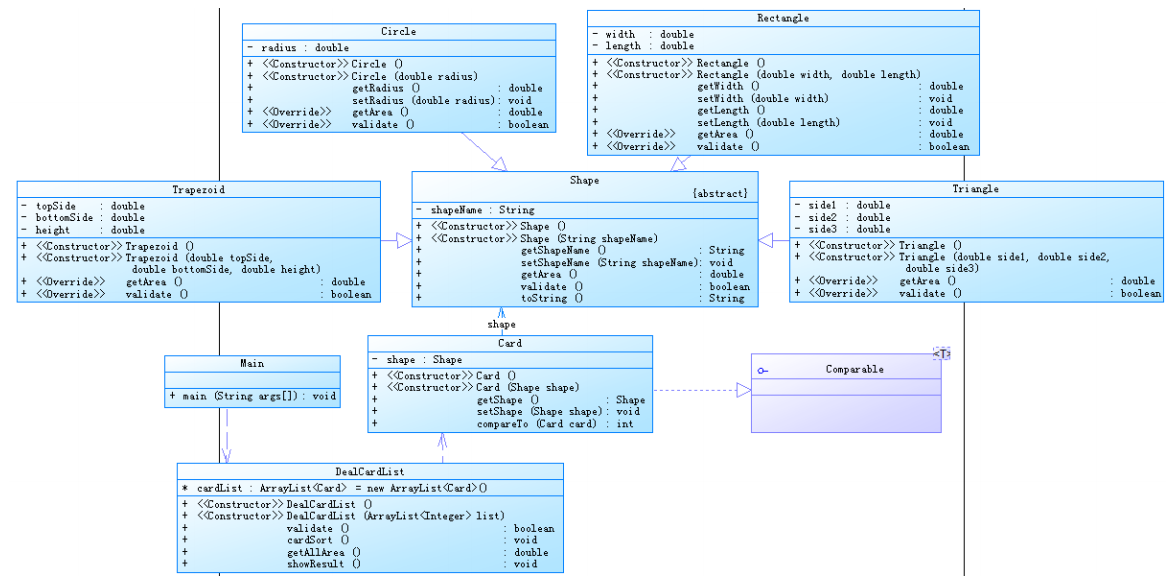Click the abstract Shape class name
The height and width of the screenshot is (582, 1173).
[584, 180]
